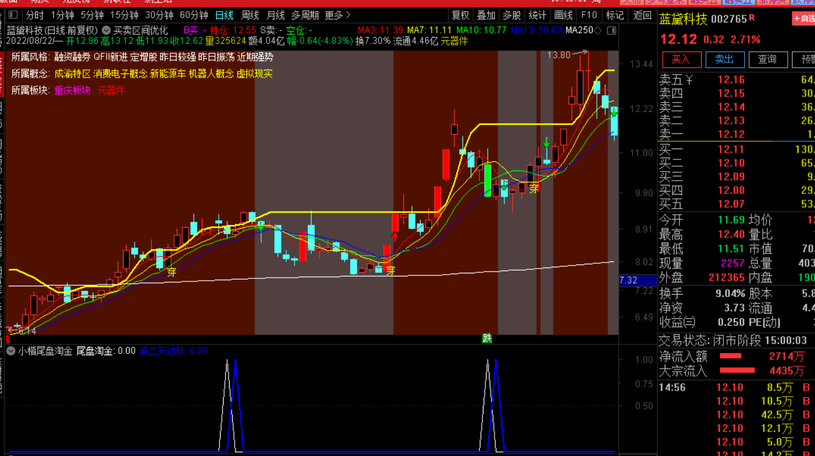The width and height of the screenshot is (815, 456).
Task: Click the 重庆板块 sector link
Action: pos(72,90)
